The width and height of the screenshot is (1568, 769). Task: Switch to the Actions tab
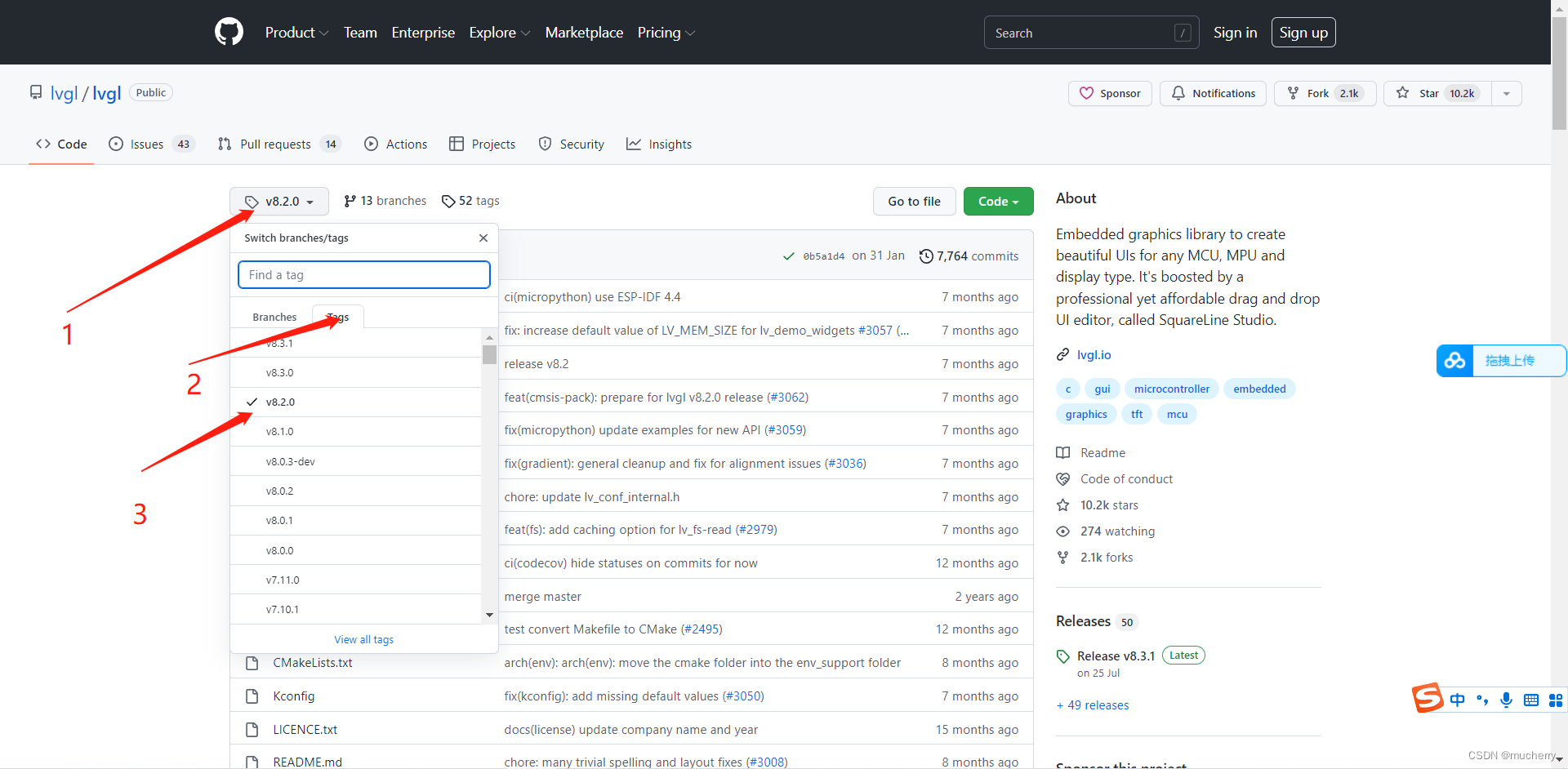tap(395, 144)
